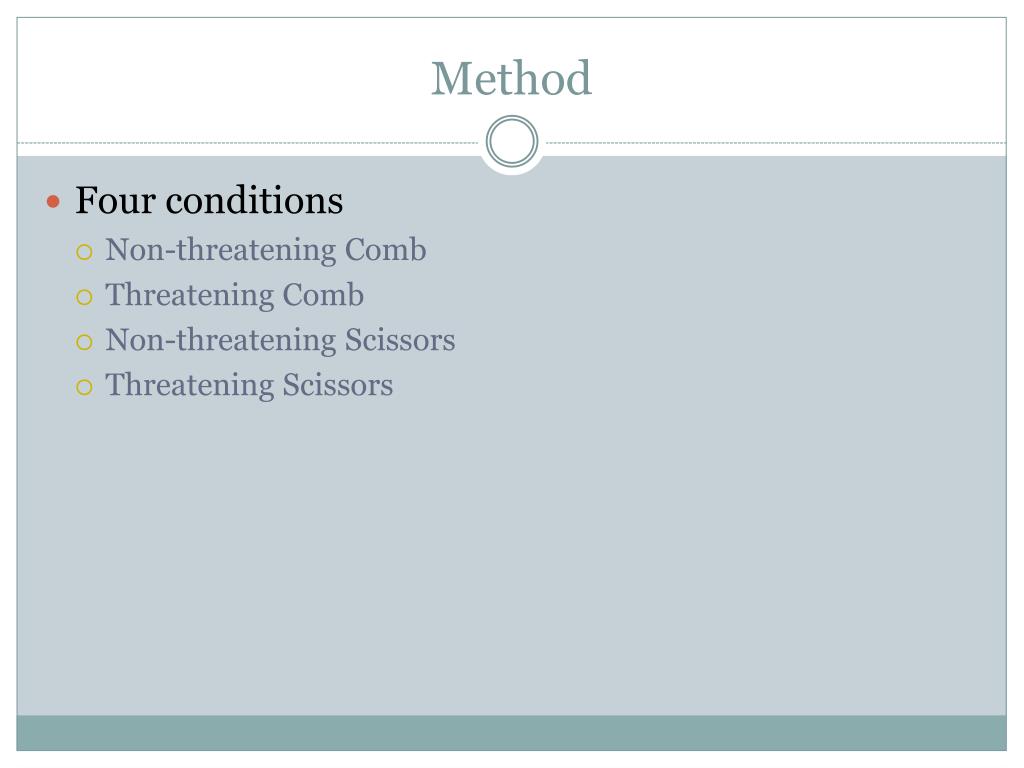Click the dashed divider line left of the circle

pos(248,142)
